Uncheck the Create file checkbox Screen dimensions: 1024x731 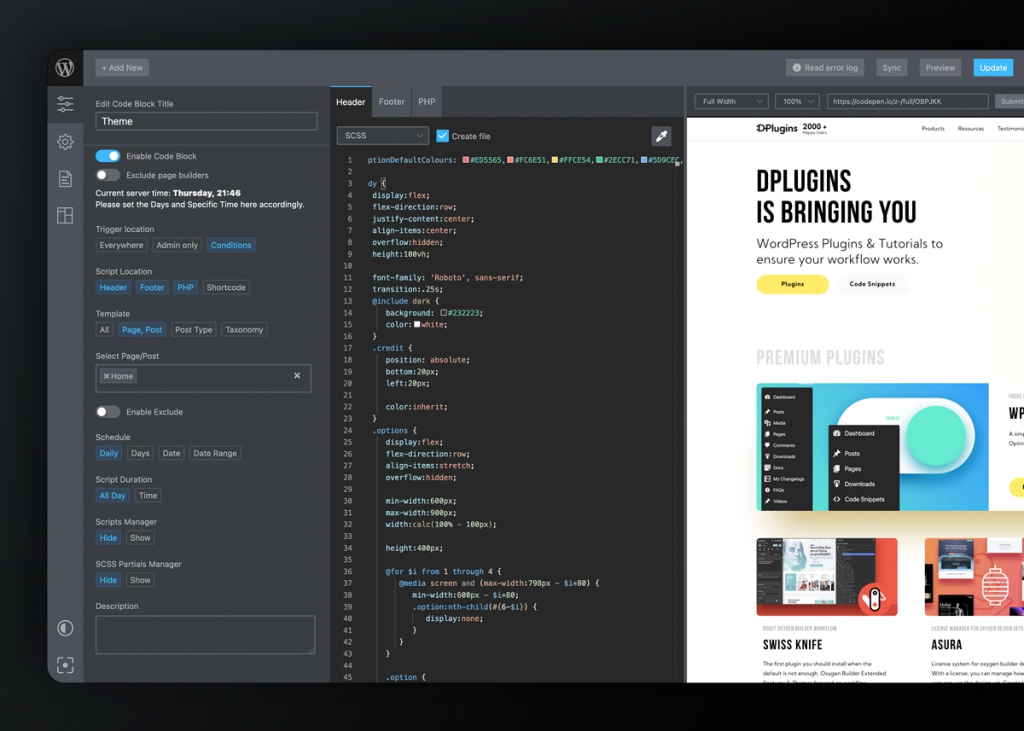pos(443,136)
